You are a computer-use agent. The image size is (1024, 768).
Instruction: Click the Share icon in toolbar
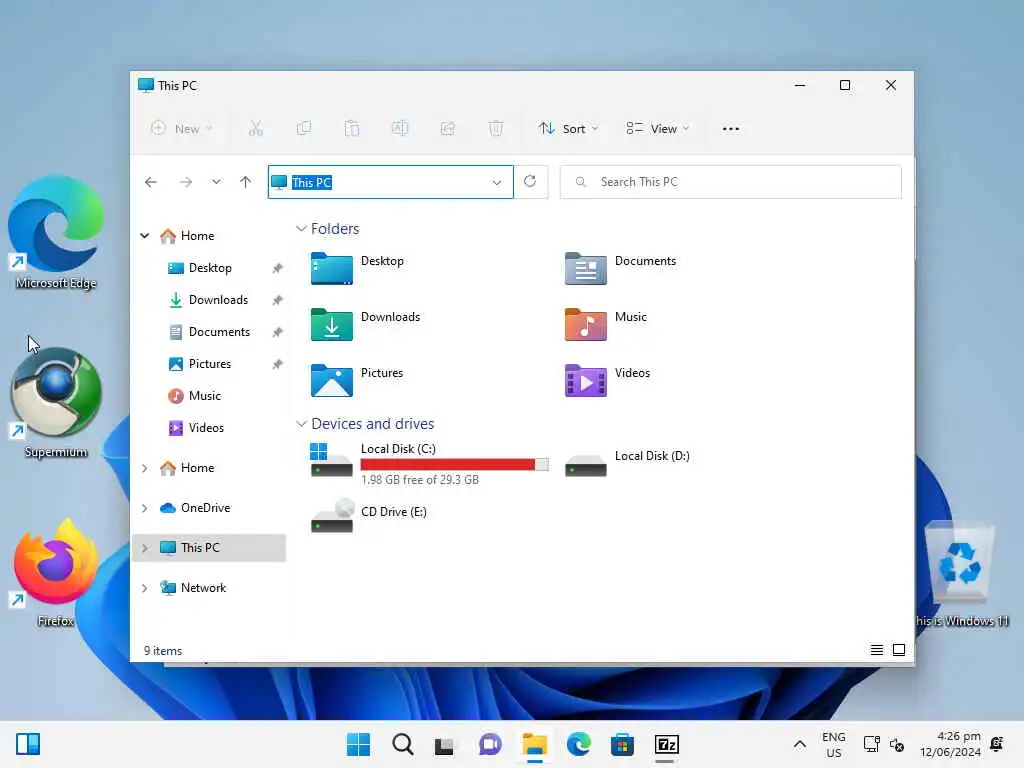(448, 129)
